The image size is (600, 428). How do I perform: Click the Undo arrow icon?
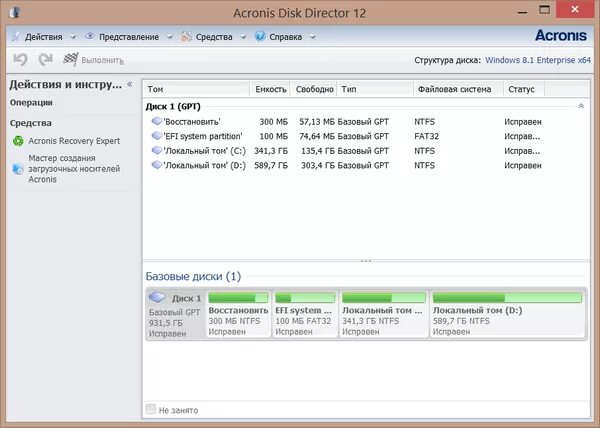coord(20,60)
